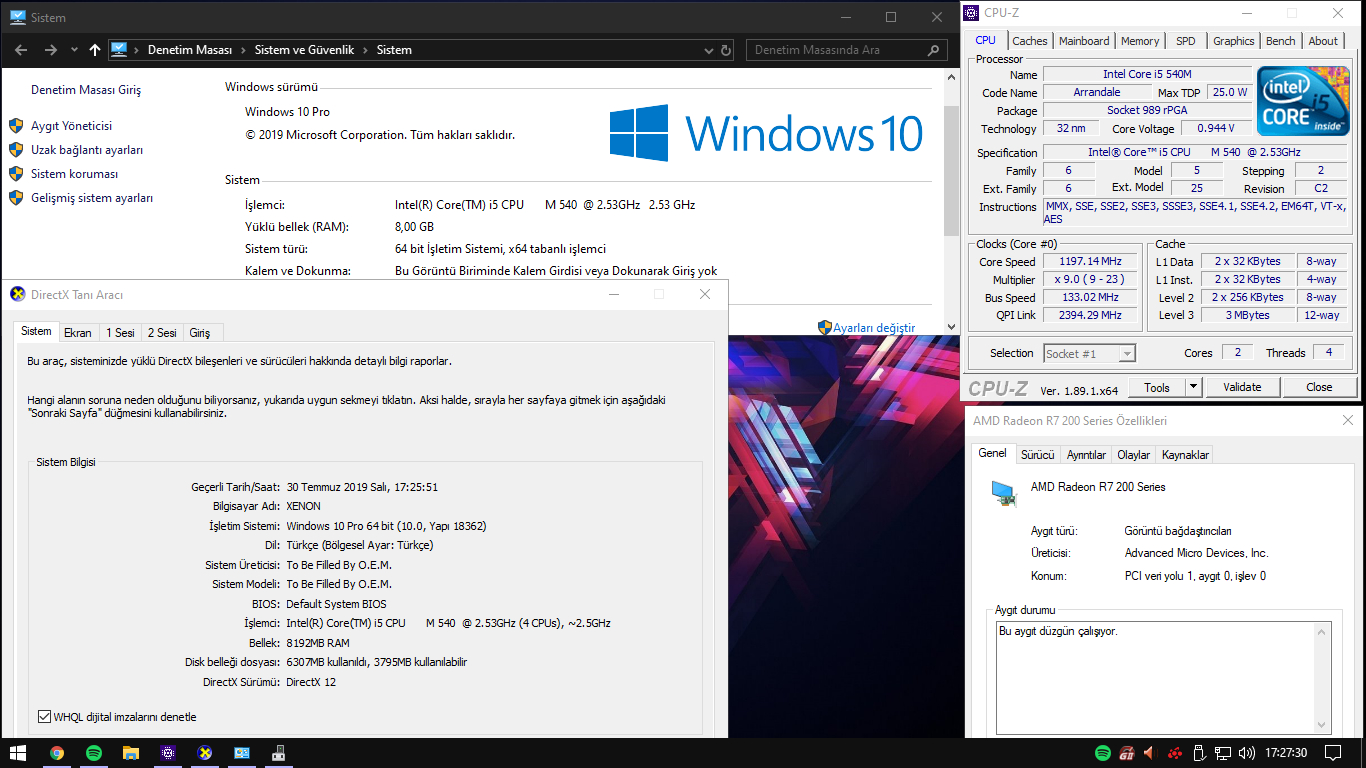Viewport: 1366px width, 768px height.
Task: Click the system volume speaker tray icon
Action: point(1247,753)
